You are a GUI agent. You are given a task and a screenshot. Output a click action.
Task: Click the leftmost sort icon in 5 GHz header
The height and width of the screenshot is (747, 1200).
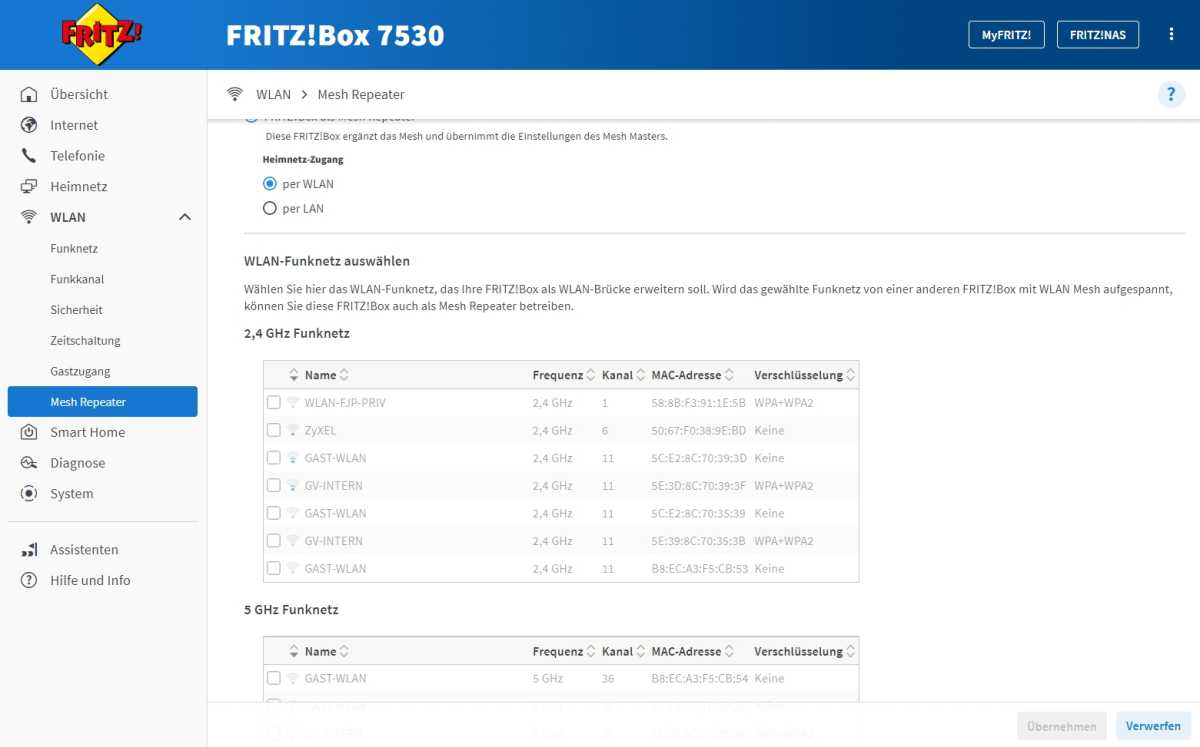[293, 651]
